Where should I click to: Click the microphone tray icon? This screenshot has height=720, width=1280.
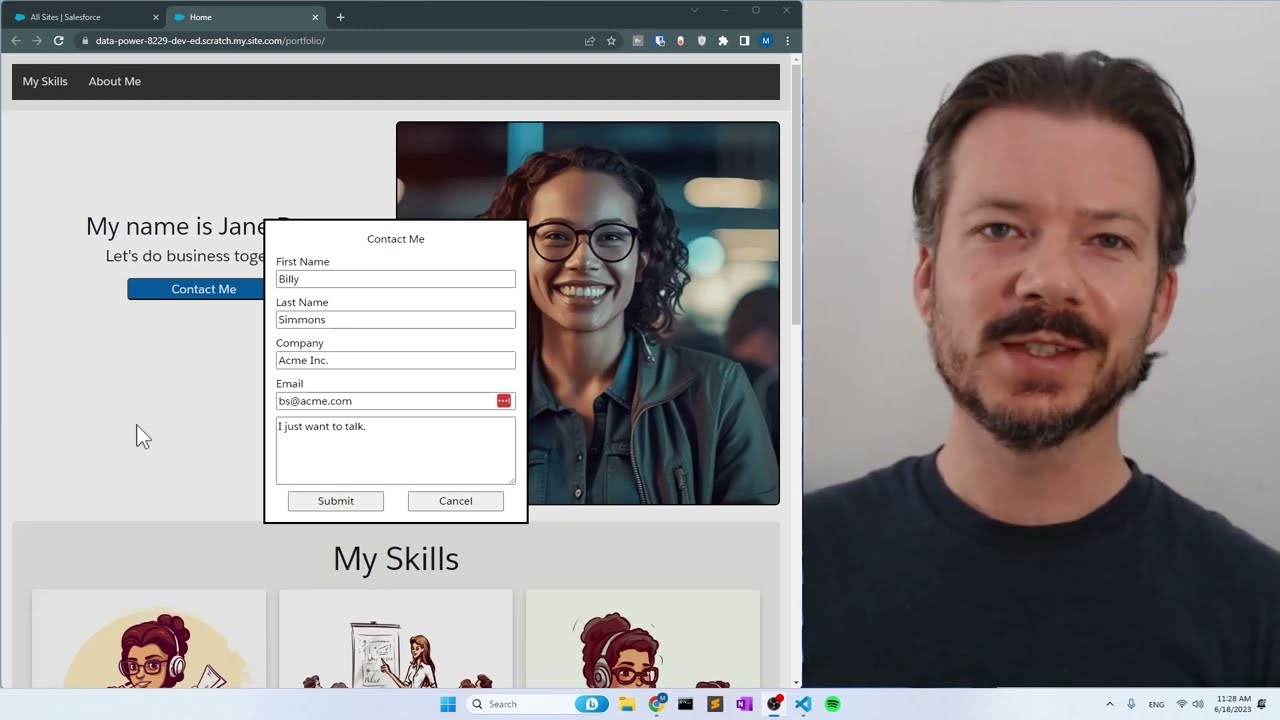(x=1131, y=704)
